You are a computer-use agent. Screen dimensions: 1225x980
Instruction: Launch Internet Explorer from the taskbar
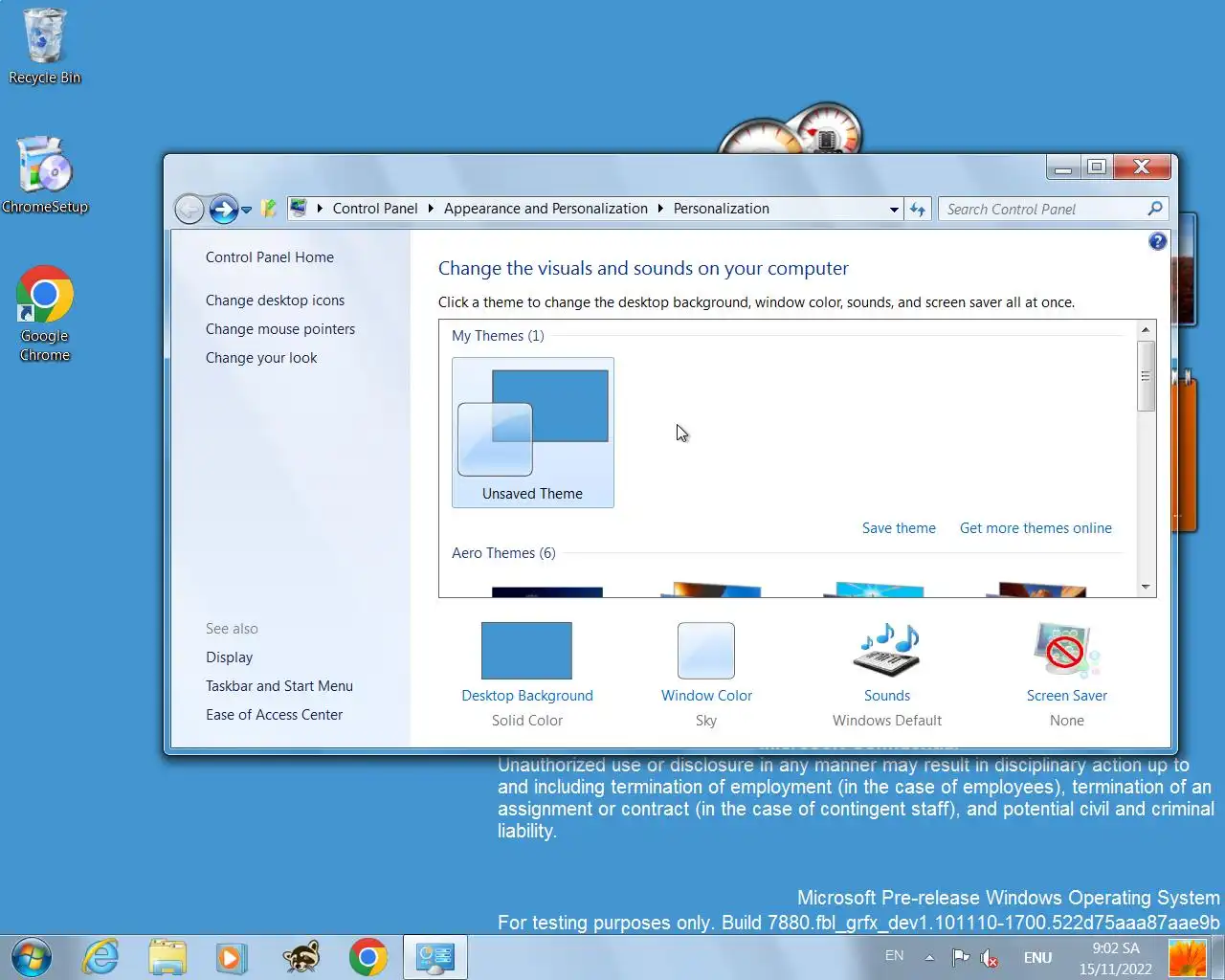point(101,957)
